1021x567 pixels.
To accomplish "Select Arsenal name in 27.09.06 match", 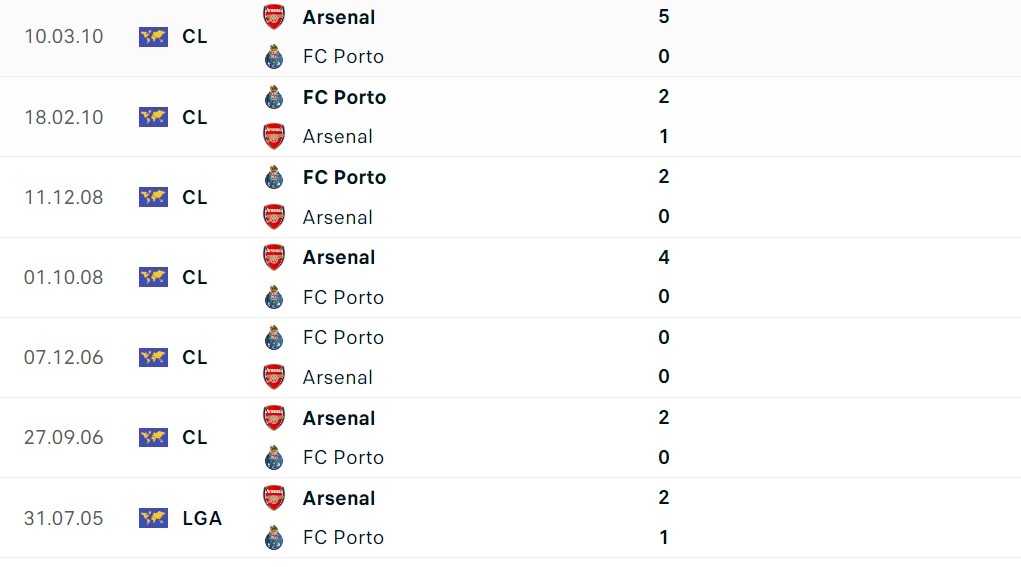I will [x=339, y=418].
